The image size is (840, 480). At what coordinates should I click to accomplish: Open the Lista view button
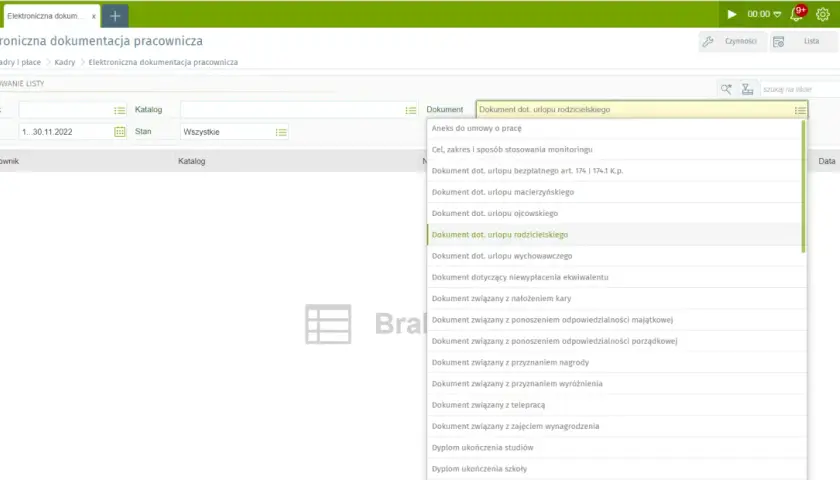pos(804,41)
